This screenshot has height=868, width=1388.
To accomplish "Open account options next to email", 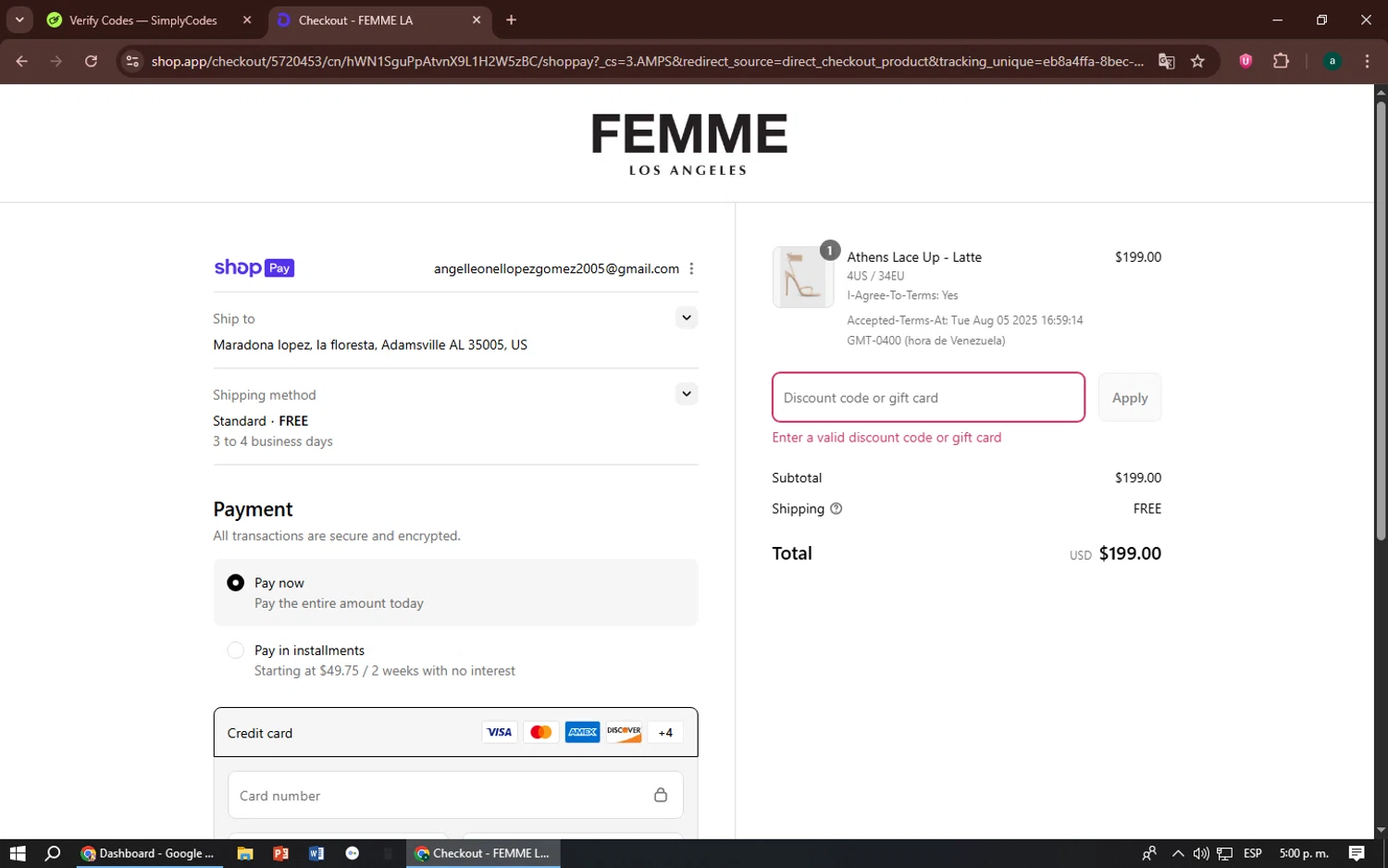I will 691,268.
